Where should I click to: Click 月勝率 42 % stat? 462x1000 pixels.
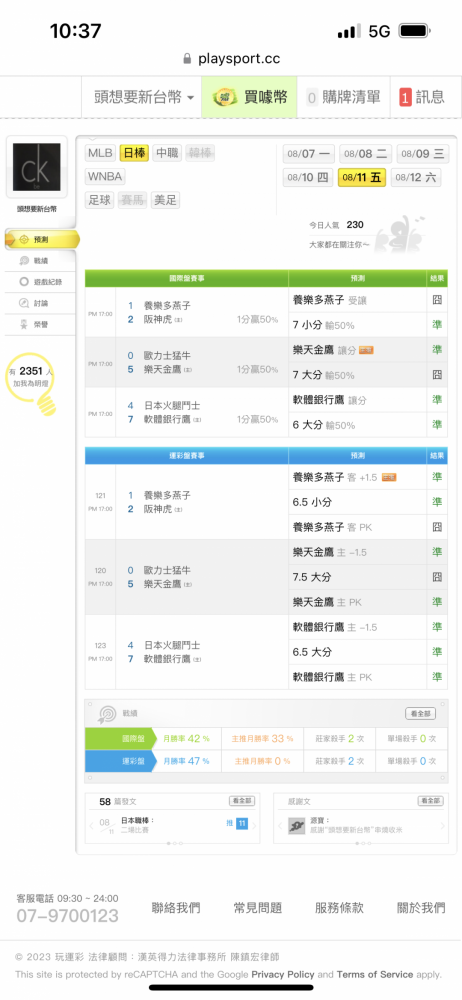[x=186, y=739]
